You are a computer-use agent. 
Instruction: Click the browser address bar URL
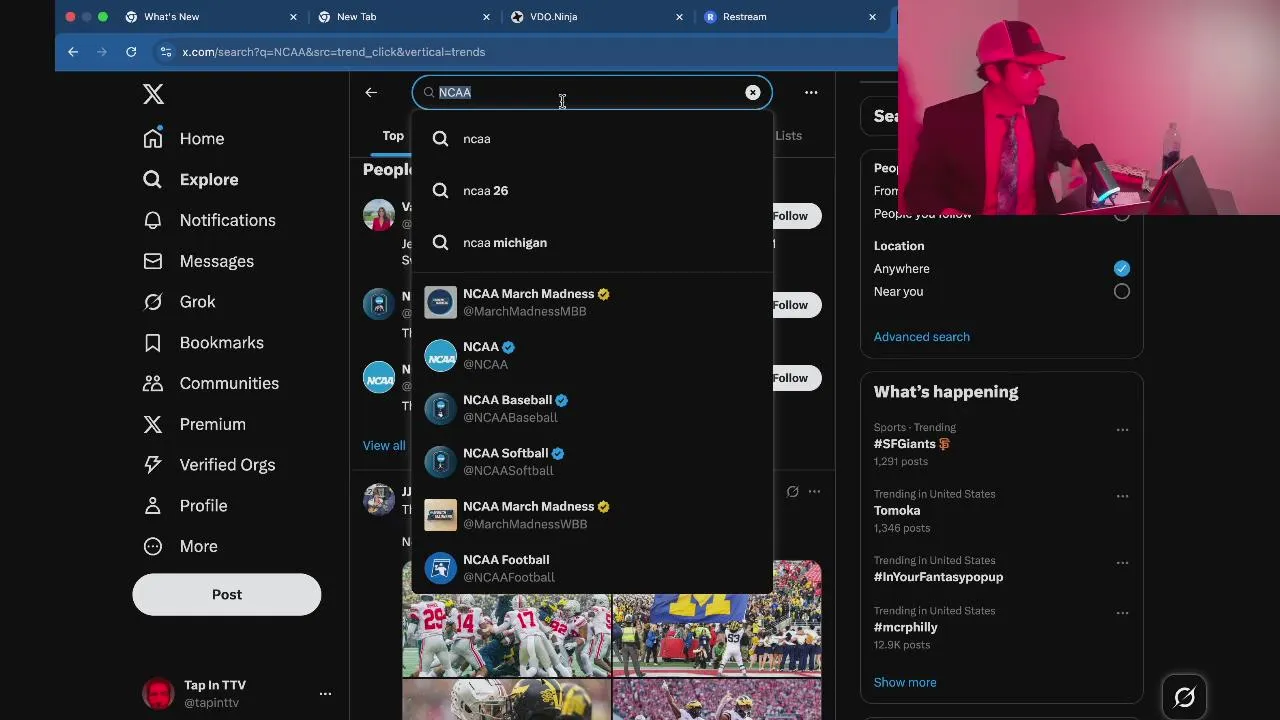click(x=334, y=52)
